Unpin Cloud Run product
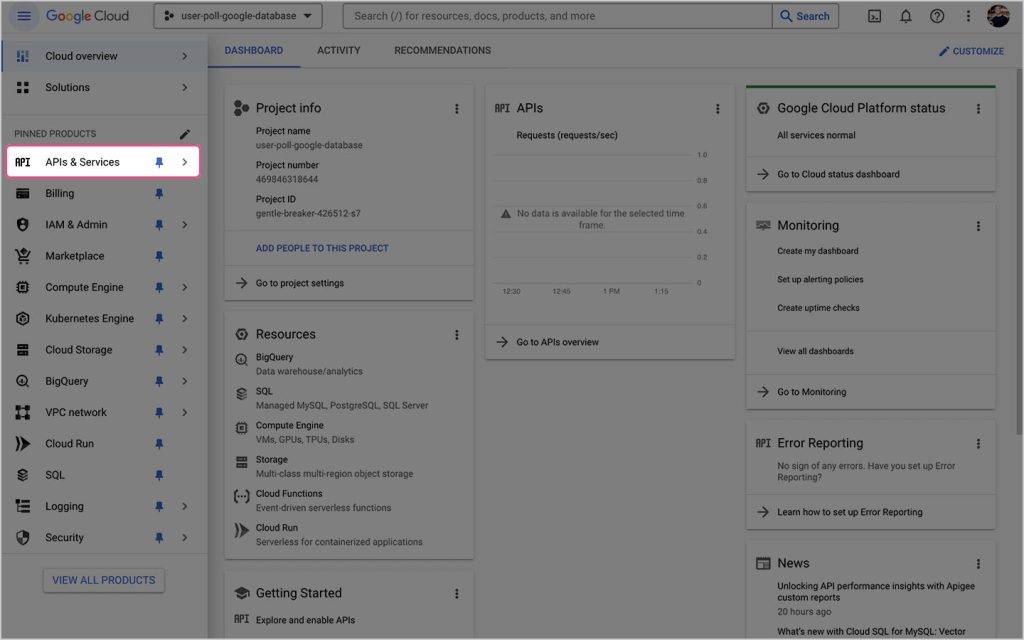 tap(159, 445)
